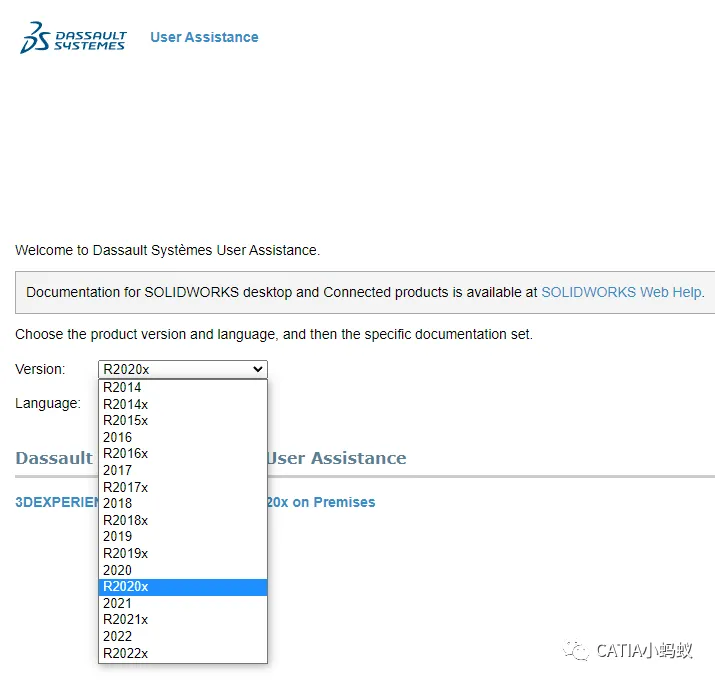Pick version 2022 in the list

[182, 636]
